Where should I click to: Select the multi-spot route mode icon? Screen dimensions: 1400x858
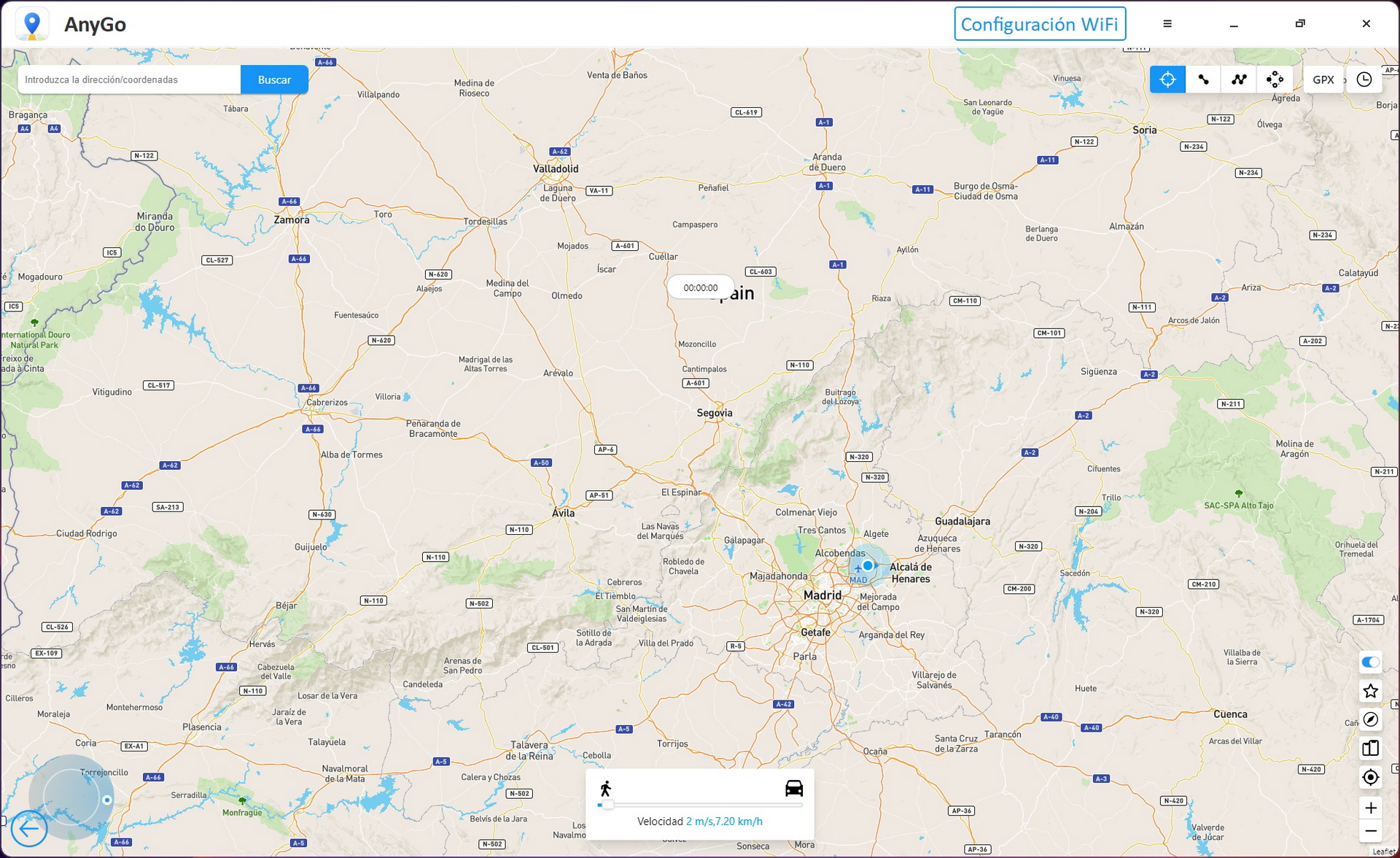click(1239, 80)
